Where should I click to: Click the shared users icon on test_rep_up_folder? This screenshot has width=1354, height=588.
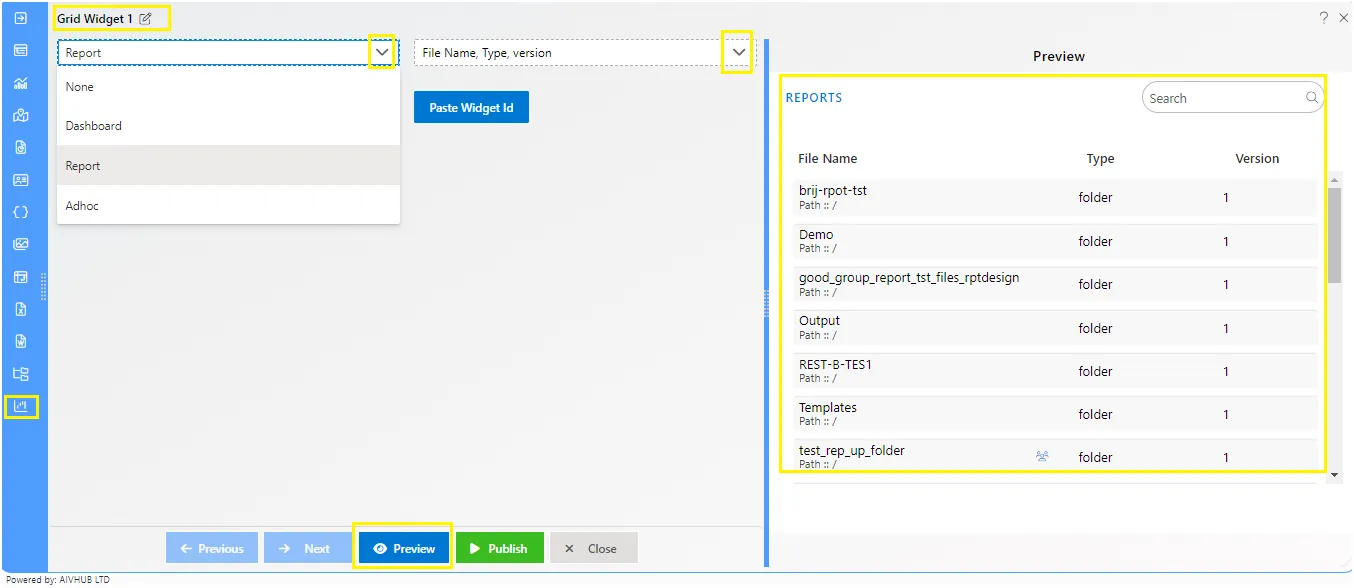point(1042,456)
